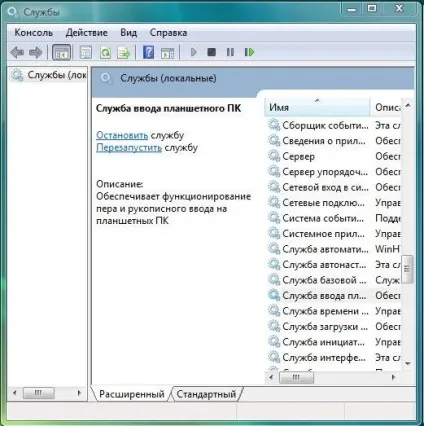Click the services list scroll down arrow
Viewport: 424px width, 426px height.
pyautogui.click(x=408, y=363)
